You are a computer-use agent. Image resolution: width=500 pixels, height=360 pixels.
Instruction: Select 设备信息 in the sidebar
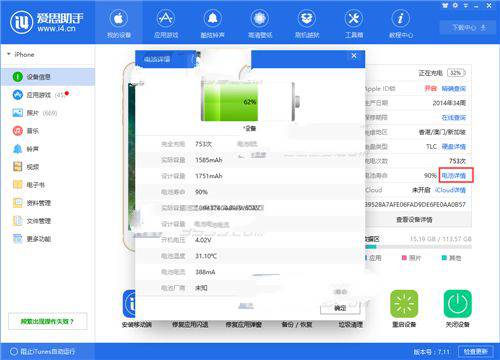[47, 77]
